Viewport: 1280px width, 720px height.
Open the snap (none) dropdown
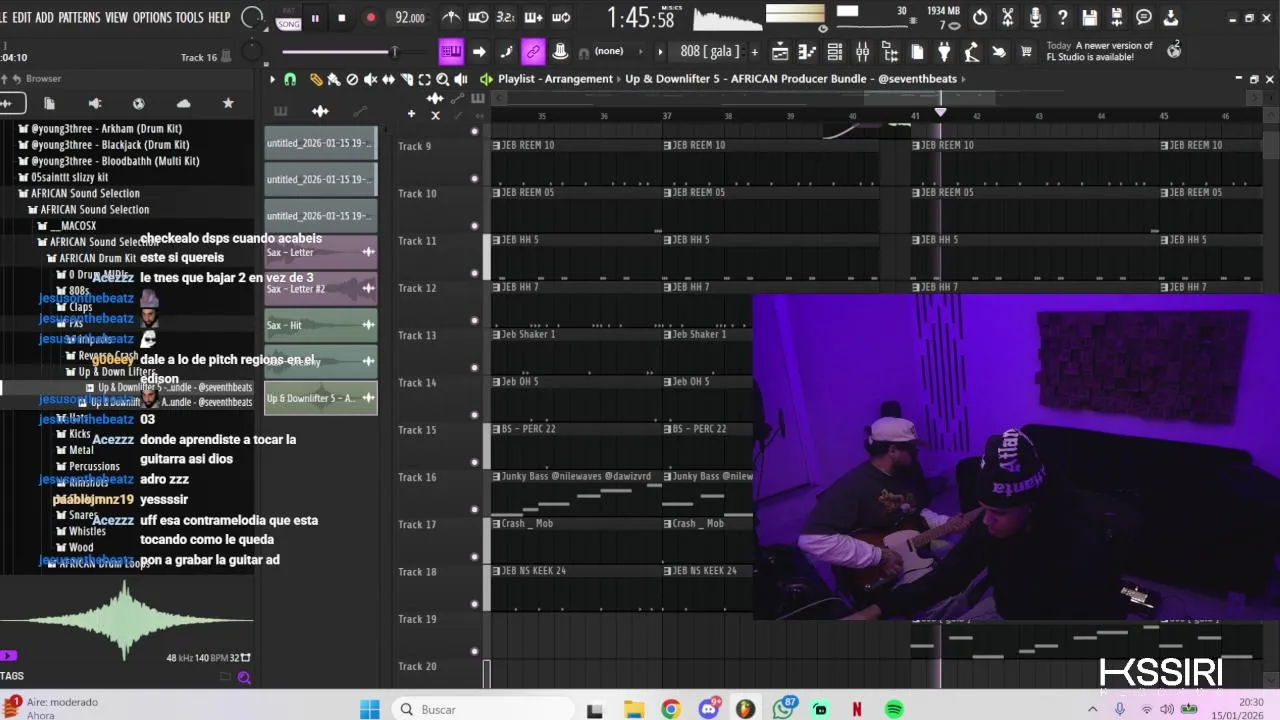point(608,51)
